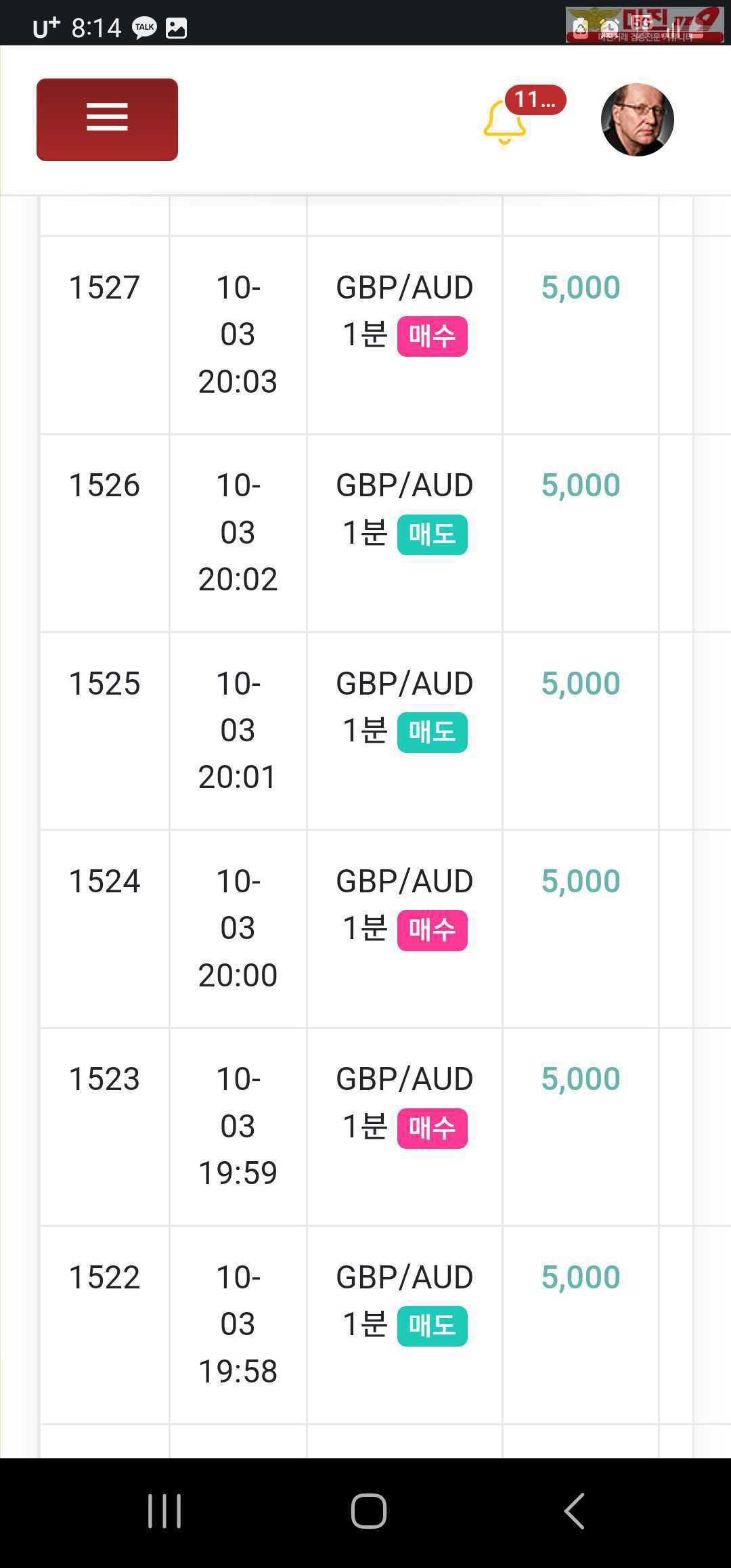Tap the red notification count badge
Viewport: 731px width, 1568px height.
[535, 100]
